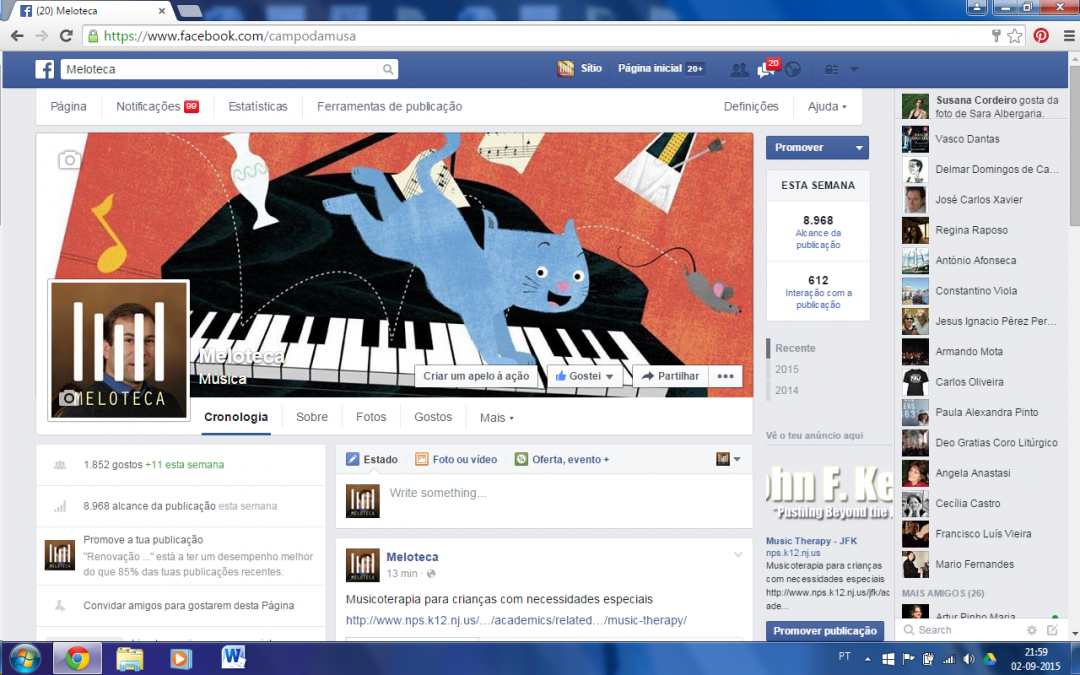Click the globe notifications icon

792,69
